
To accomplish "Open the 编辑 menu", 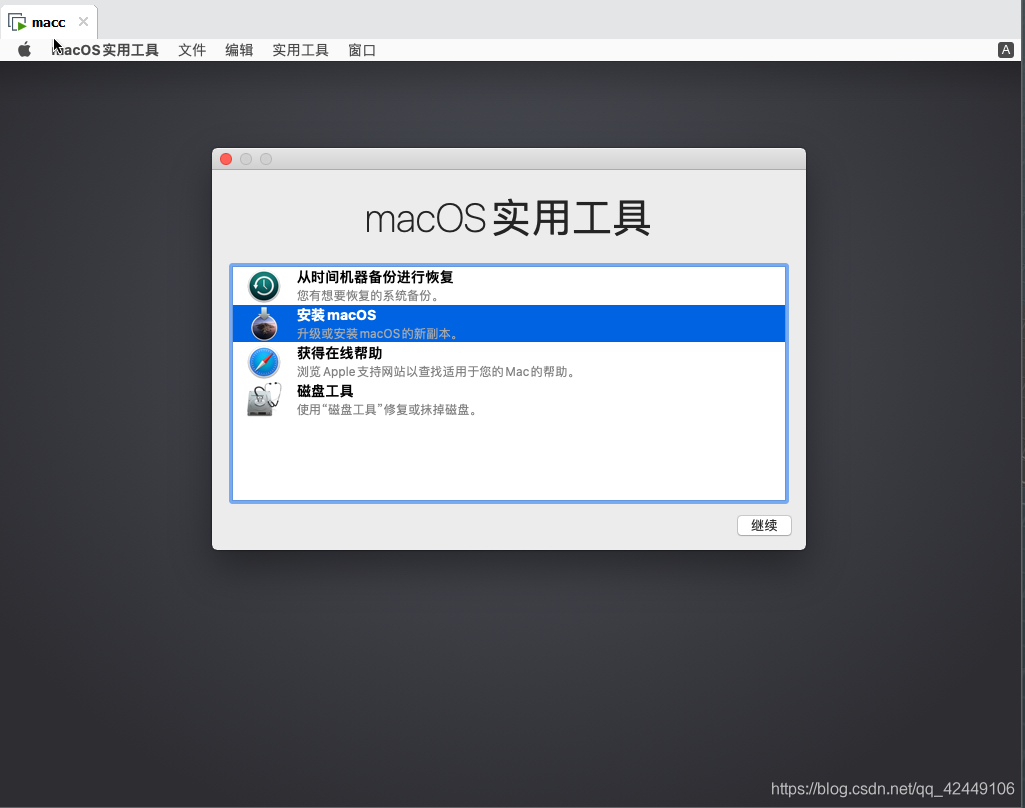I will coord(239,50).
